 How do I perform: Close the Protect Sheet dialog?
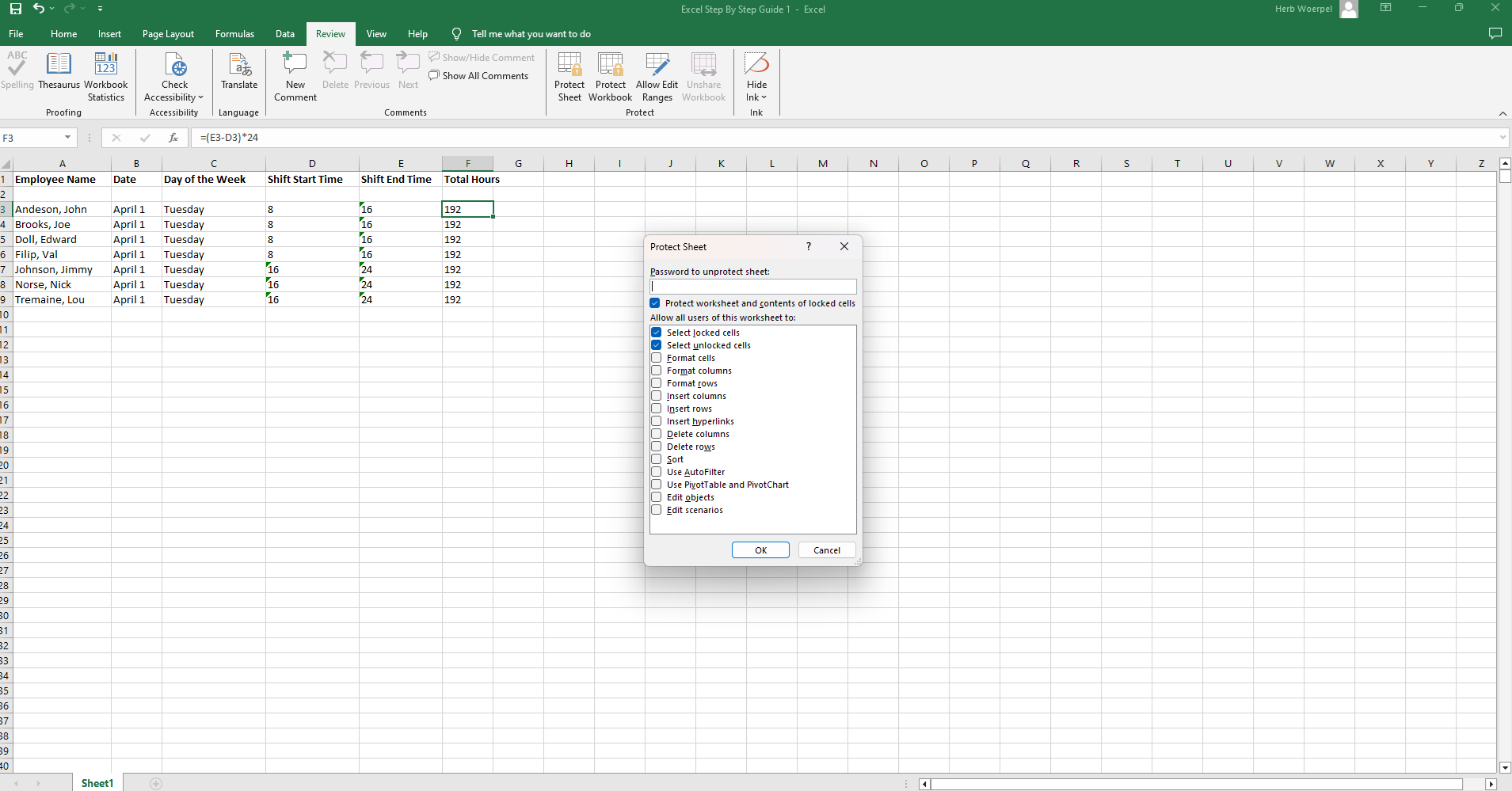click(844, 246)
